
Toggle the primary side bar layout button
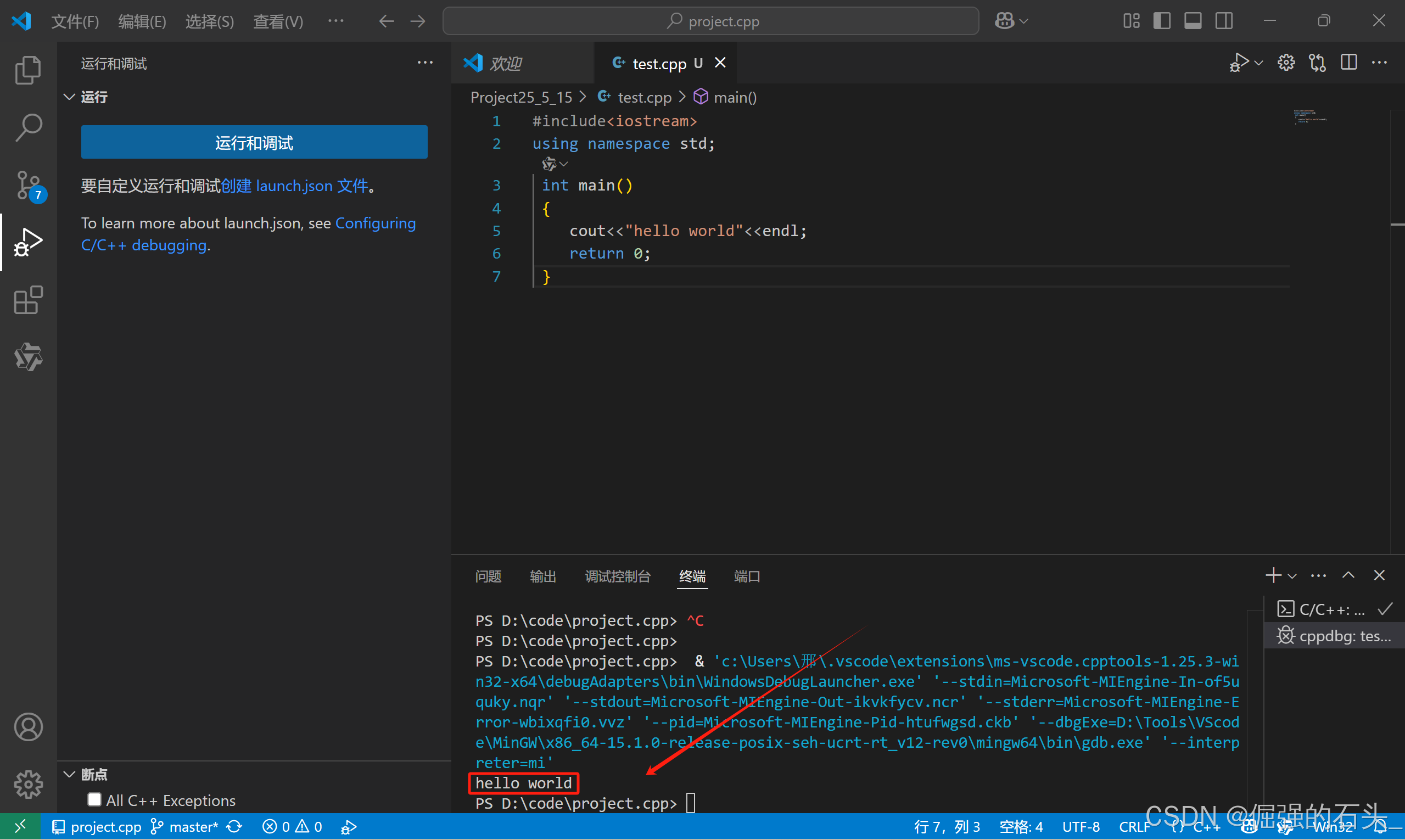click(x=1162, y=21)
